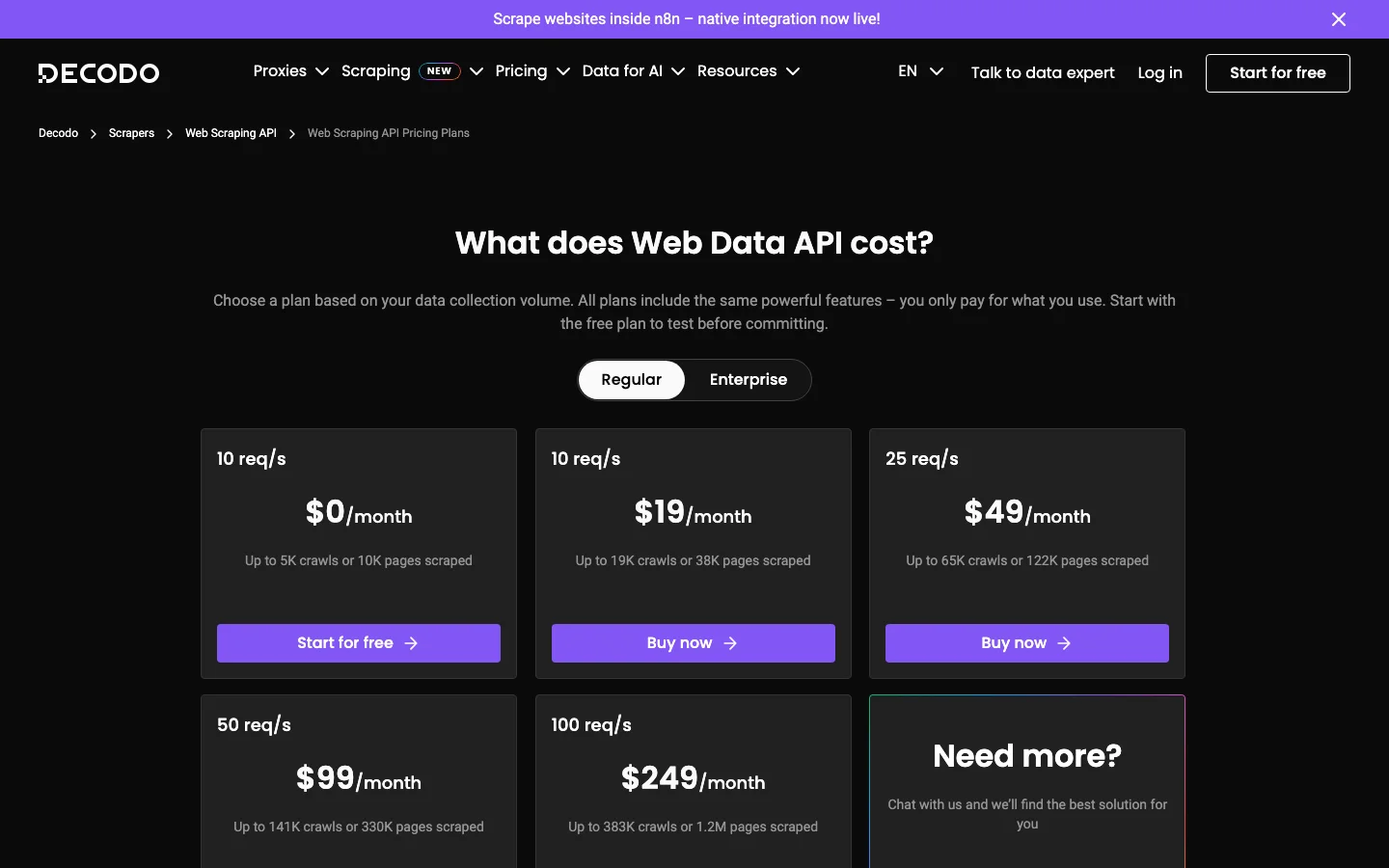Click Start for free in header
The width and height of the screenshot is (1389, 868).
(x=1278, y=73)
